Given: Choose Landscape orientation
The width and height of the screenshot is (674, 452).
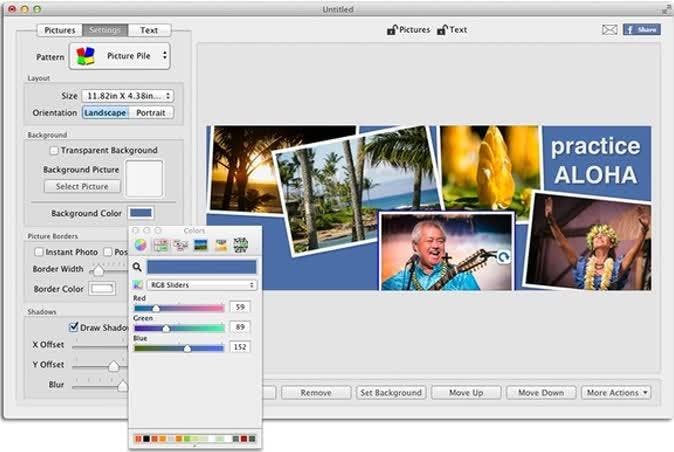Looking at the screenshot, I should pos(105,113).
